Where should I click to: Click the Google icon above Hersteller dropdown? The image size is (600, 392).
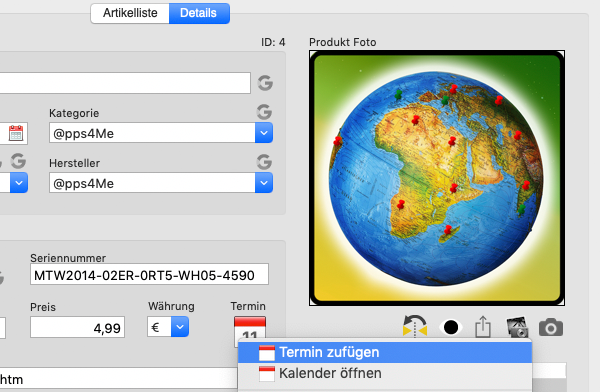tap(264, 162)
